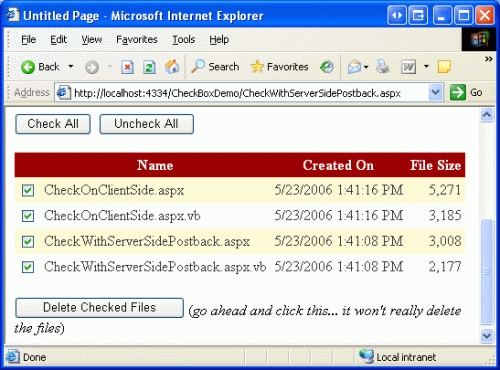Click the grey Forward arrow icon
500x370 pixels.
(92, 67)
